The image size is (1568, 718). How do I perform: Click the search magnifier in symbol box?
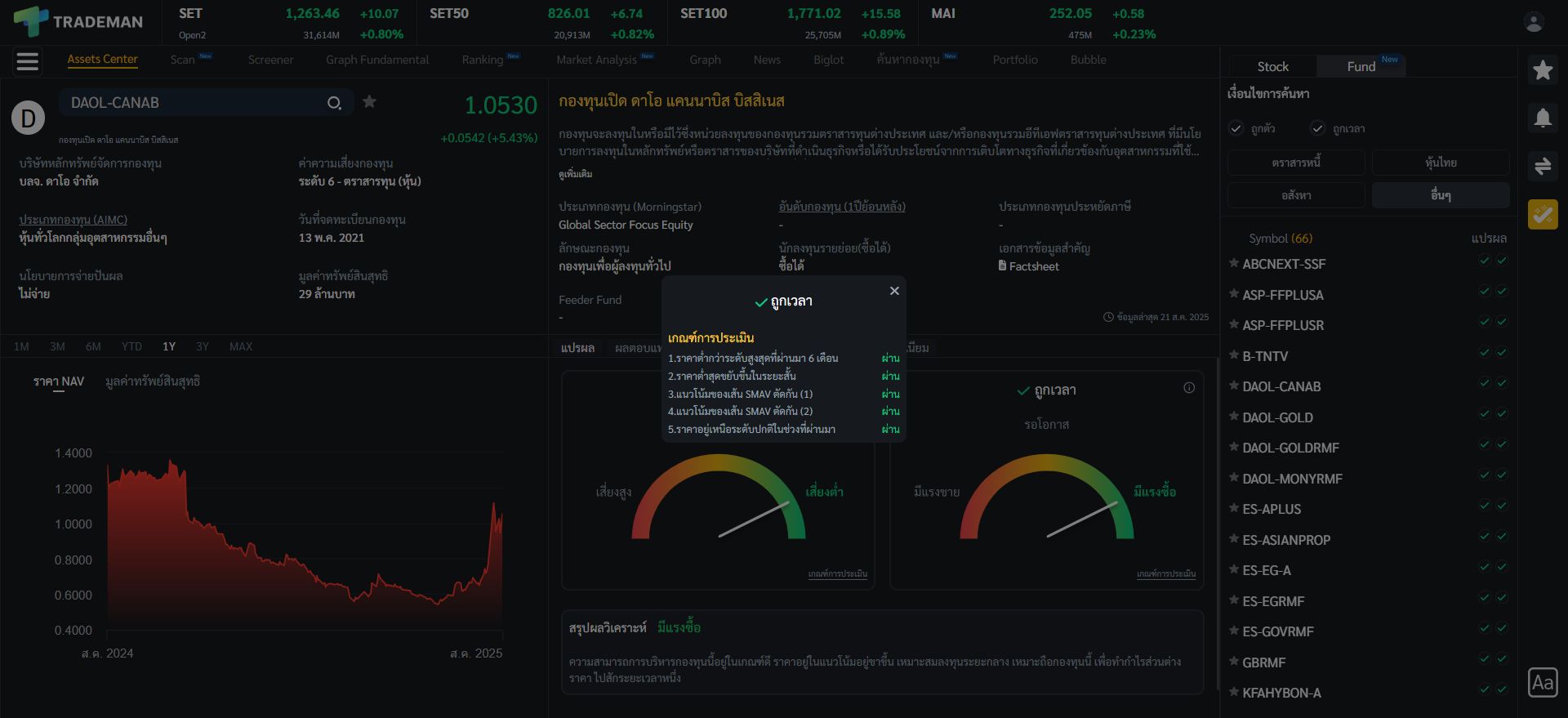(334, 103)
